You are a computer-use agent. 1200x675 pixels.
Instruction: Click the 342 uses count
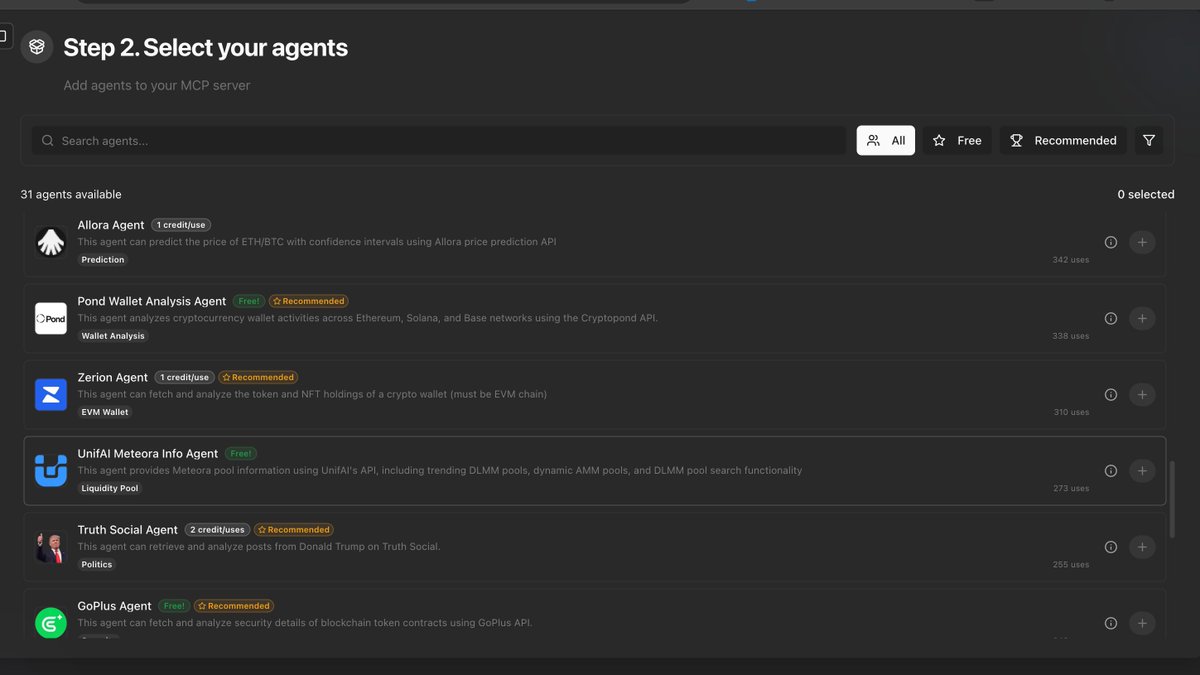(x=1071, y=260)
